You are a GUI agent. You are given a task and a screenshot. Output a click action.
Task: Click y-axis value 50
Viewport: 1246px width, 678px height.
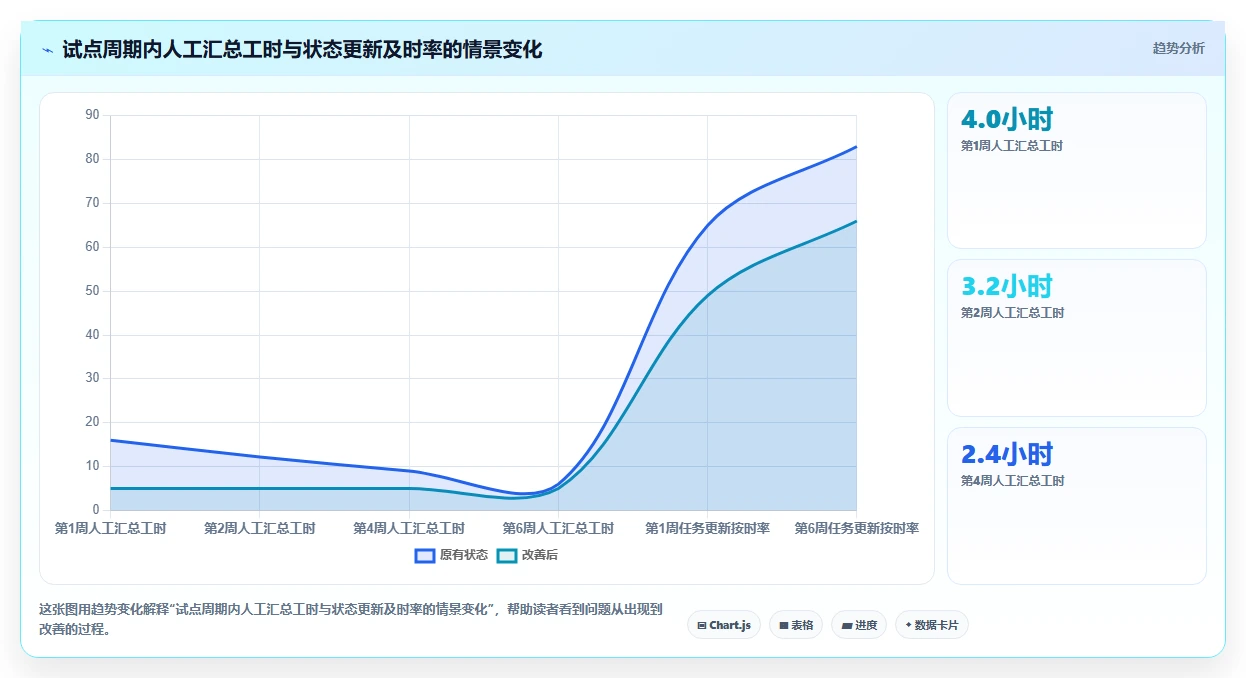(93, 291)
